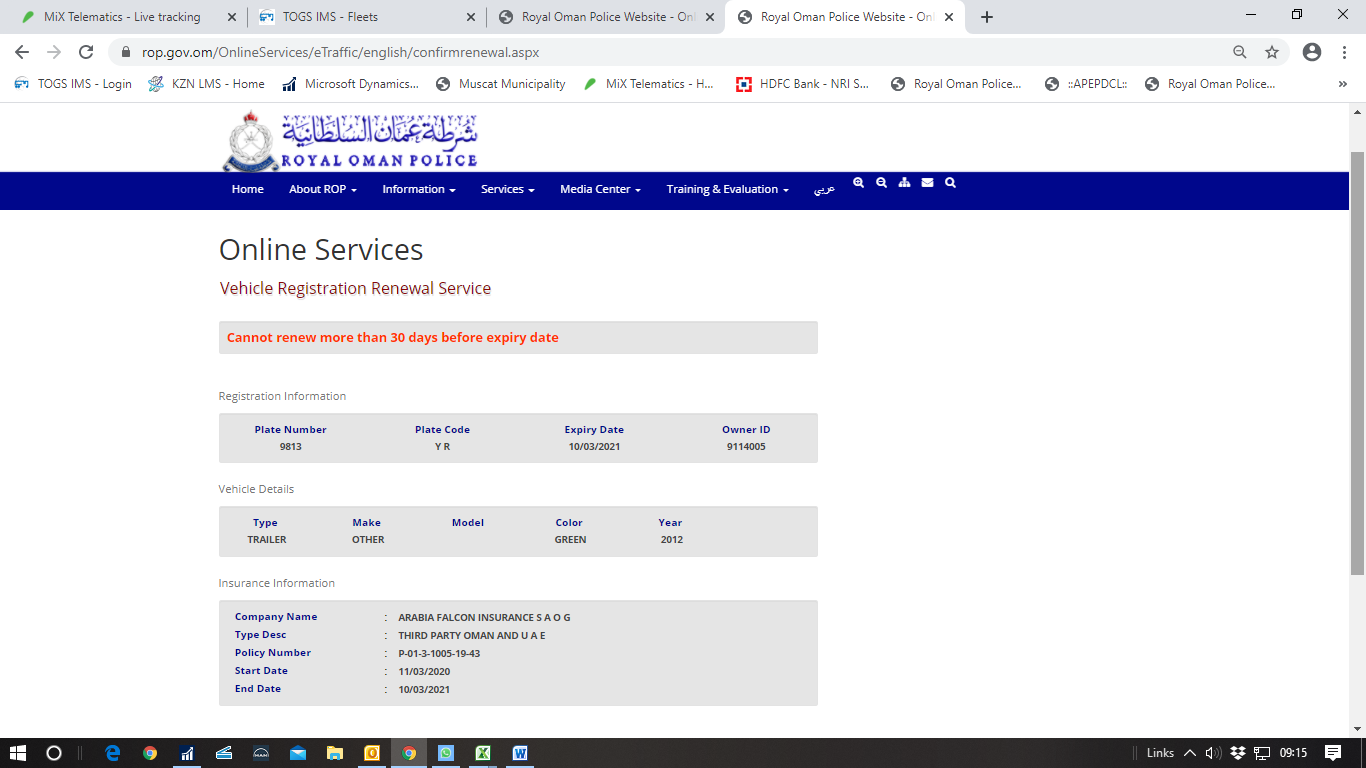Viewport: 1366px width, 768px height.
Task: Expand the Media Center dropdown
Action: click(x=600, y=189)
